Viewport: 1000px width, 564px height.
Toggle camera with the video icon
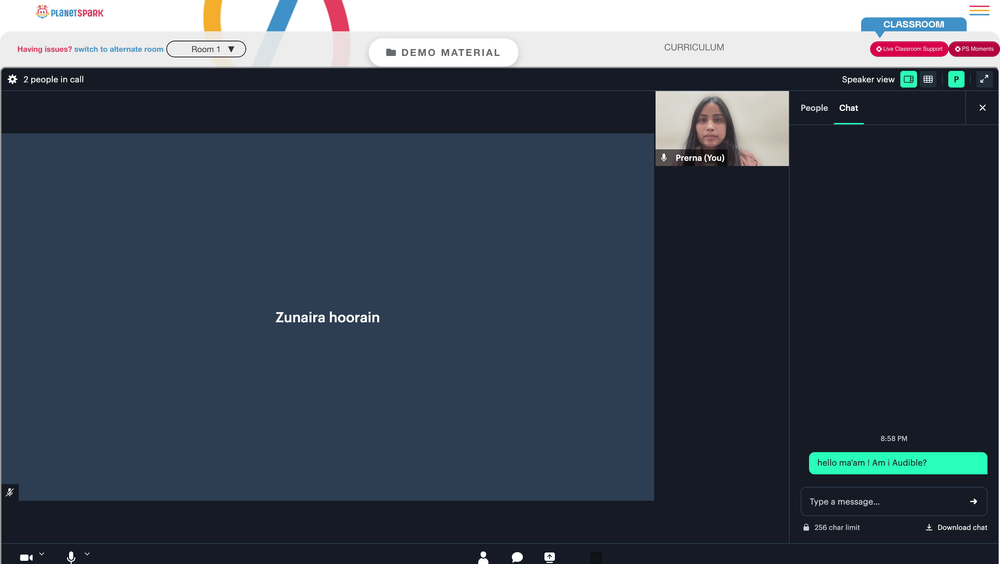click(x=26, y=557)
